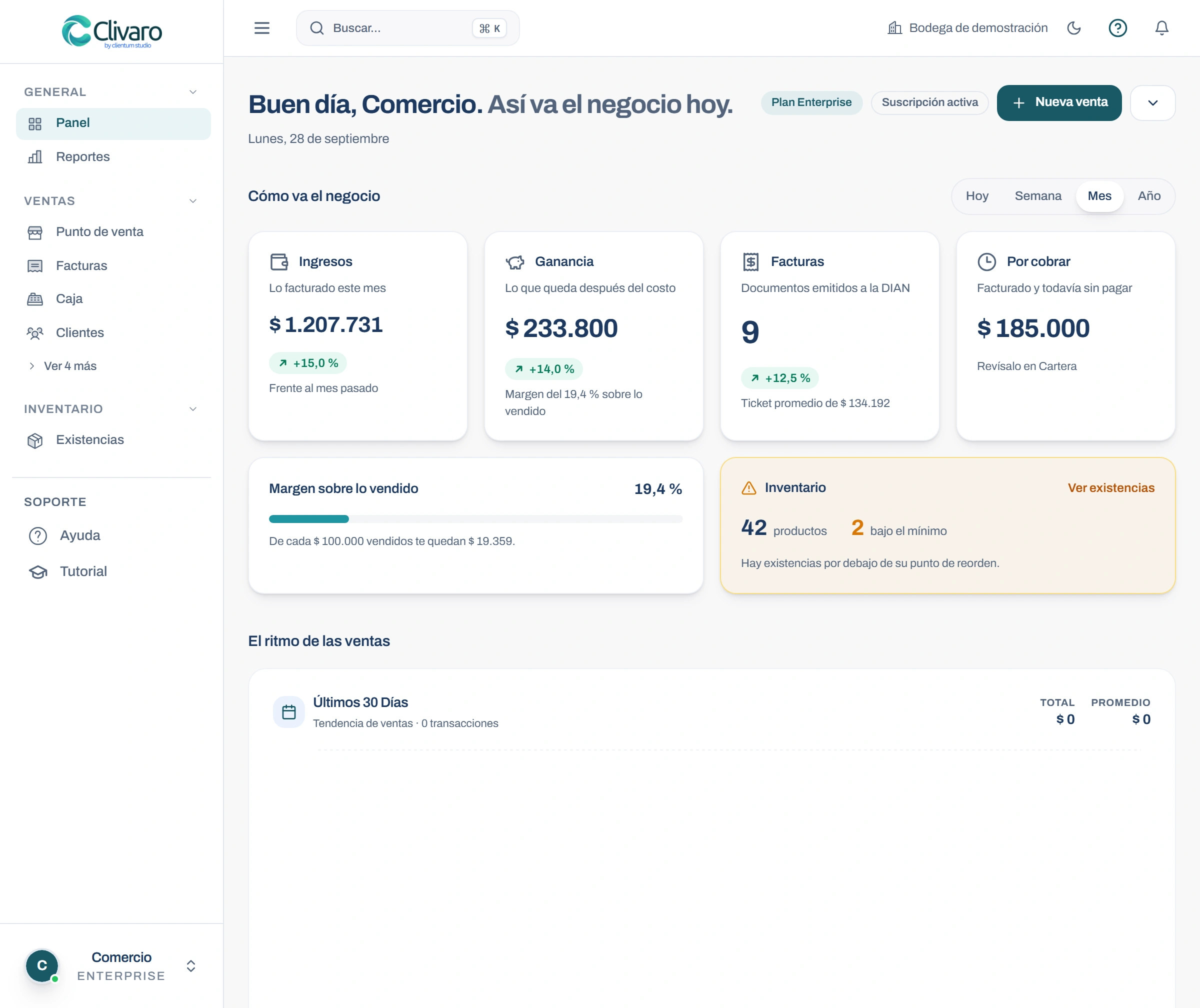1200x1008 pixels.
Task: Open Ayuda support page
Action: coord(113,535)
